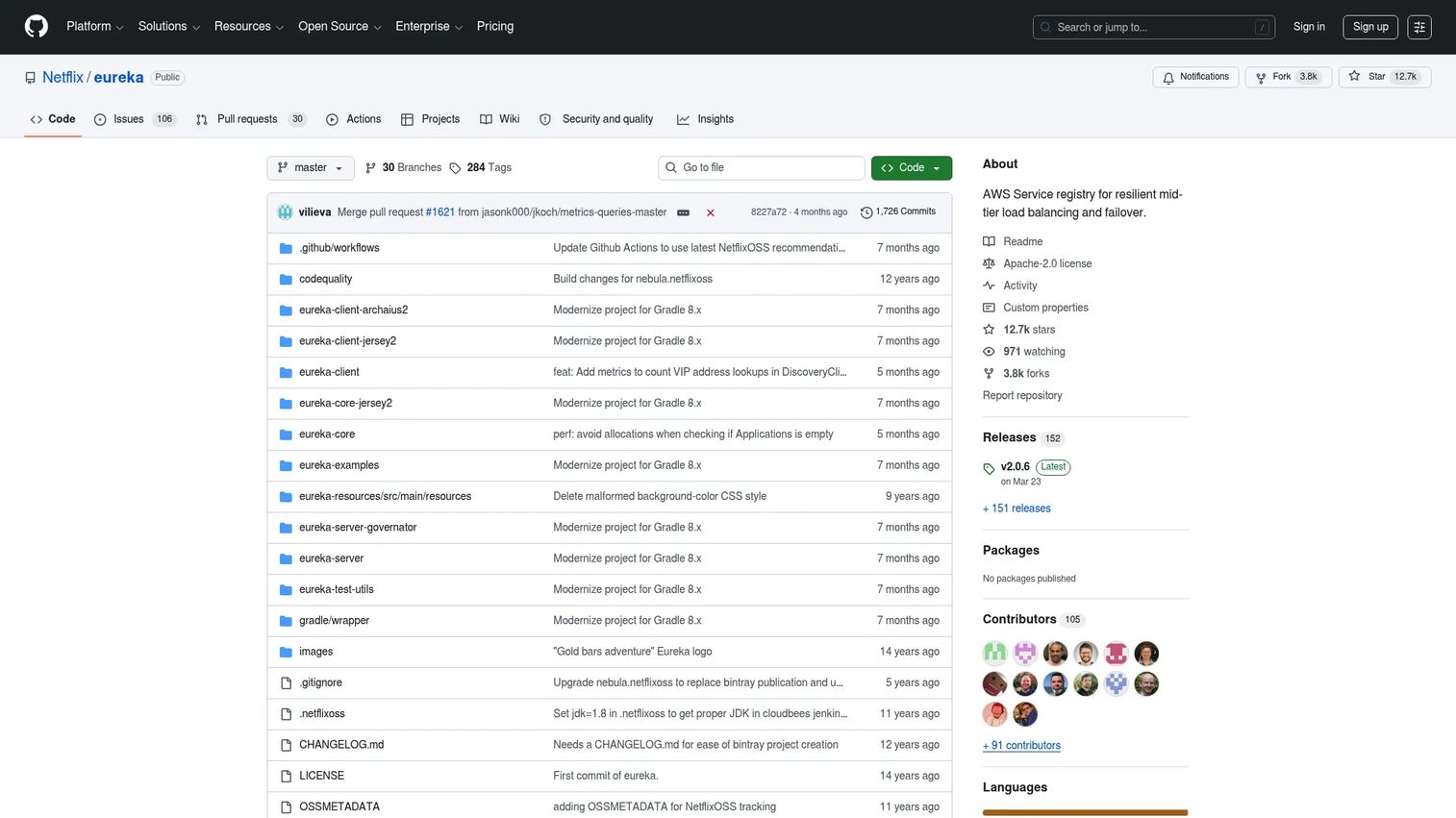Open the Readme link with book icon

click(x=1013, y=241)
